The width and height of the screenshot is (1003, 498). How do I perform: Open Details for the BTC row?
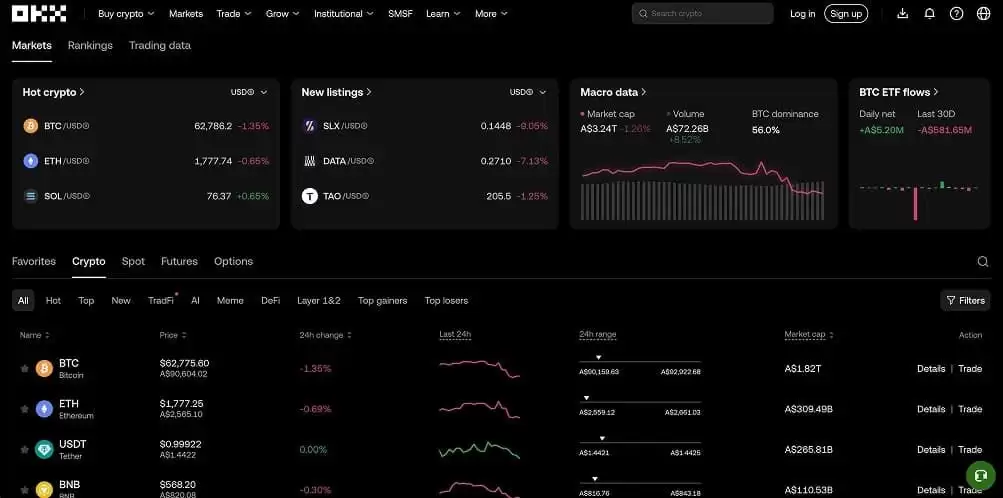931,368
